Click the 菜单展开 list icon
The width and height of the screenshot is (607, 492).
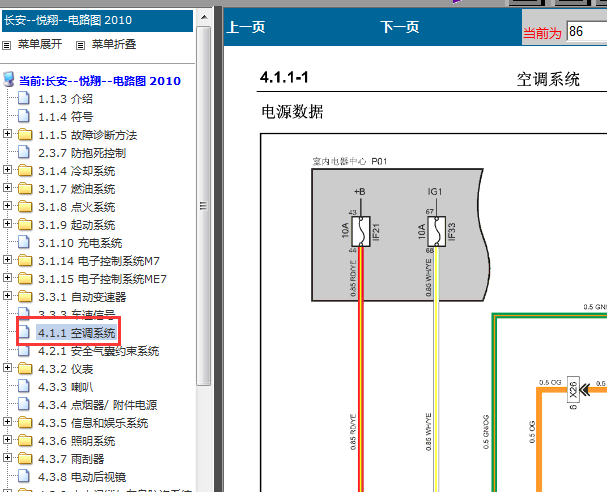point(7,45)
